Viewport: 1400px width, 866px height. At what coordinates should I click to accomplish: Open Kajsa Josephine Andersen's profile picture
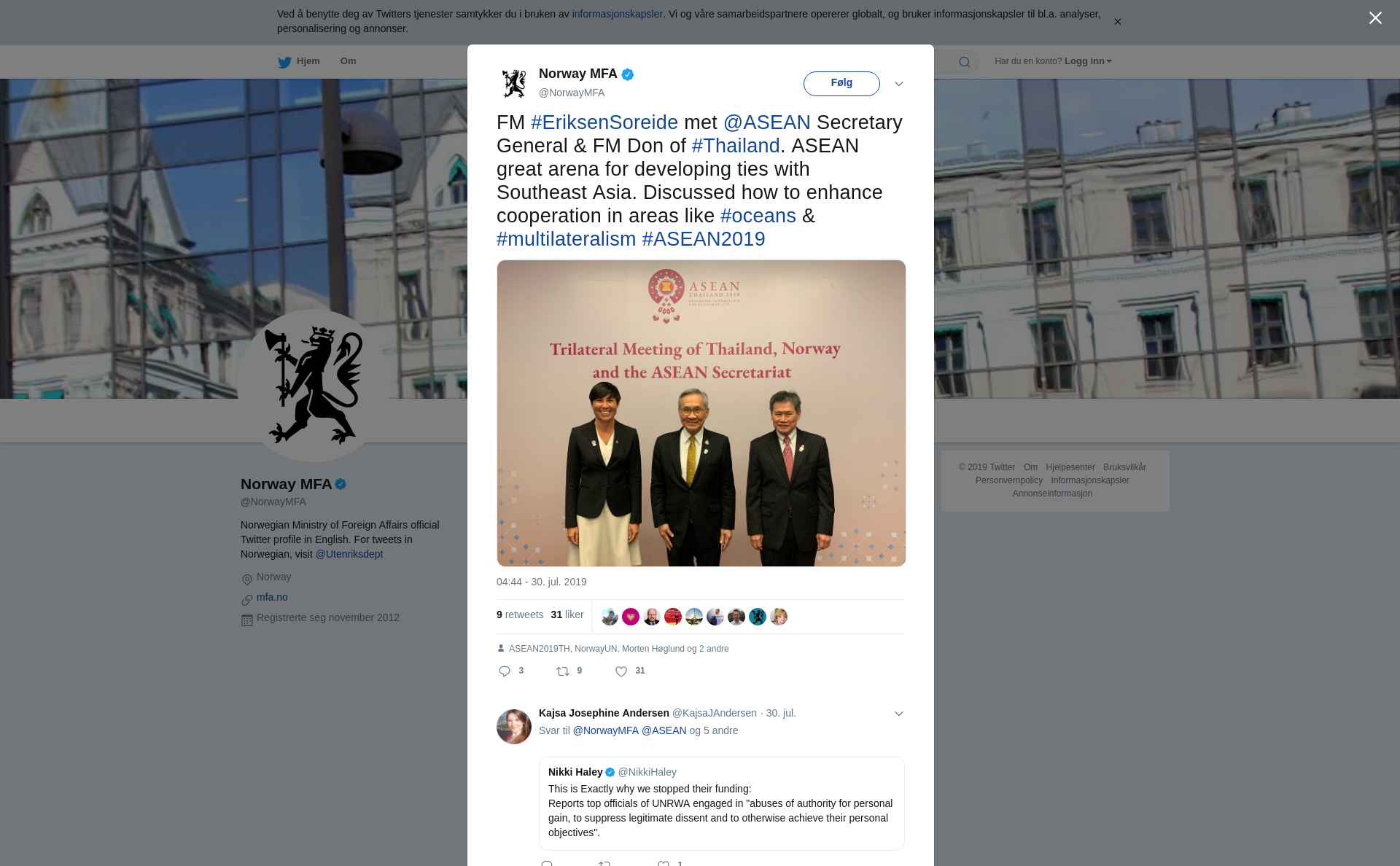coord(514,727)
